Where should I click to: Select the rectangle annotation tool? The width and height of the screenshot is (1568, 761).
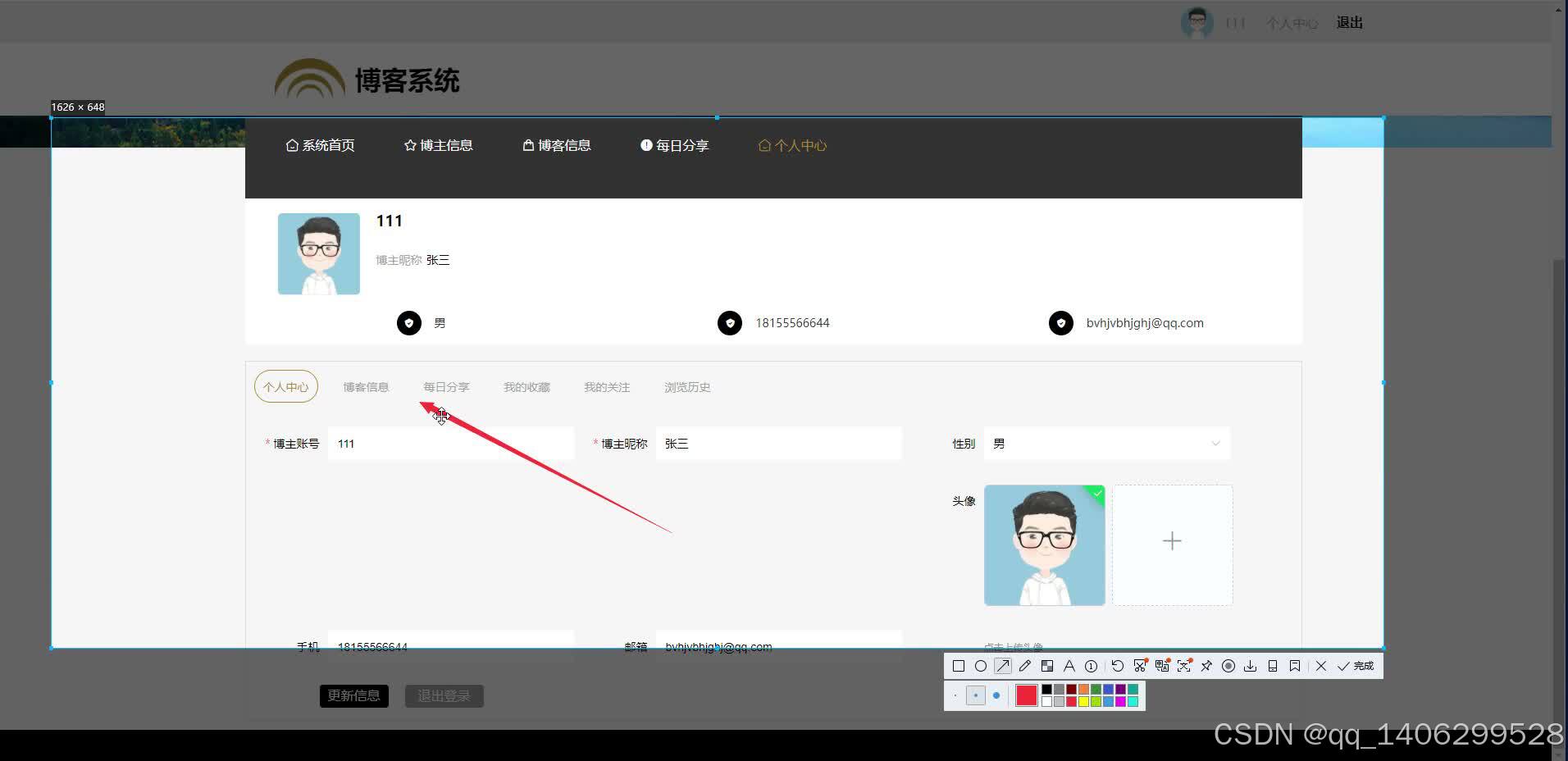click(x=959, y=666)
